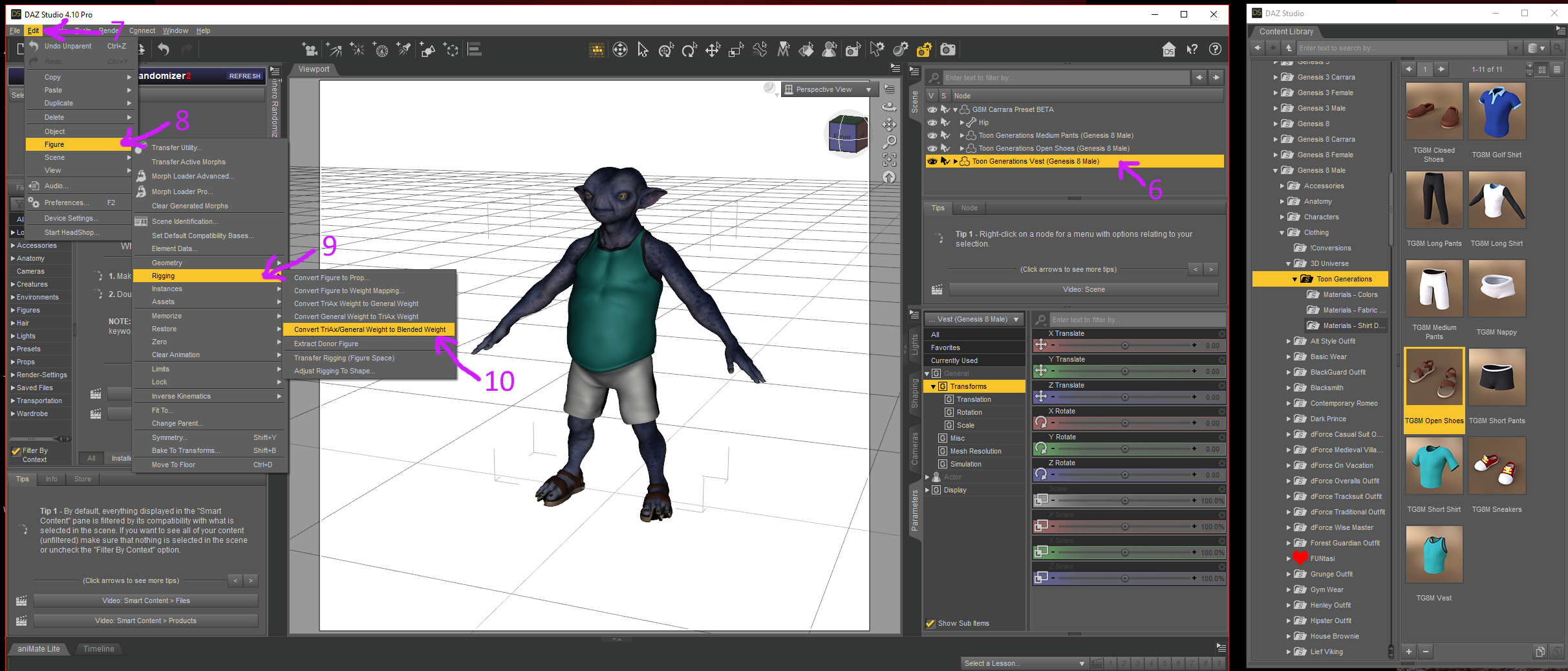Viewport: 1568px width, 671px height.
Task: Click the Y Rotate slider
Action: coord(1124,449)
